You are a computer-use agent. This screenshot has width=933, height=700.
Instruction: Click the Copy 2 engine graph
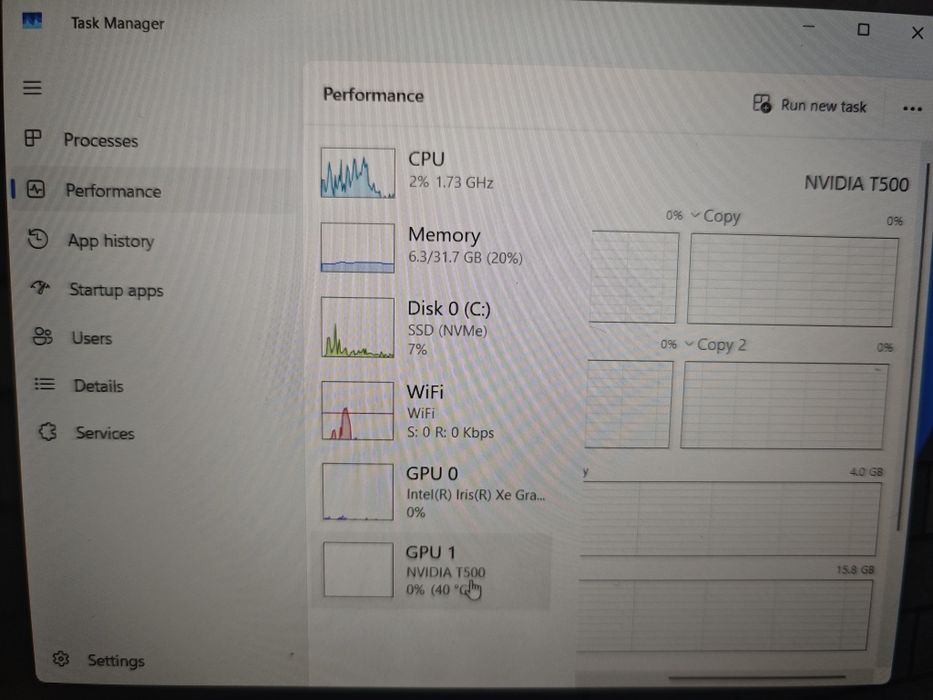click(784, 405)
